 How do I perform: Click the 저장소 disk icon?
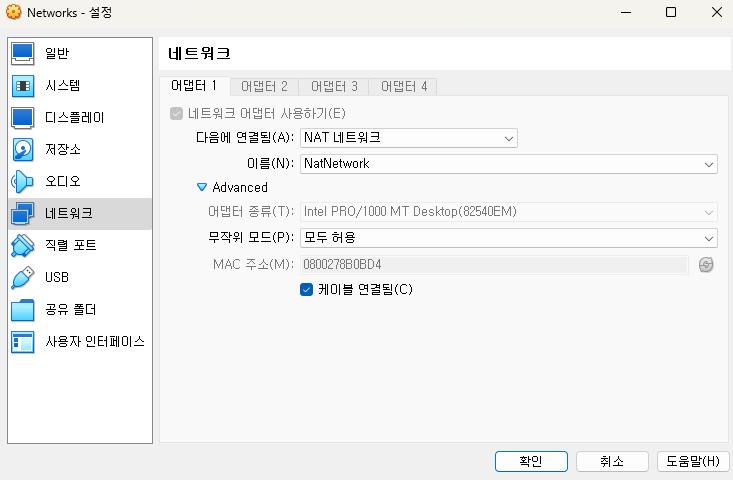[22, 150]
